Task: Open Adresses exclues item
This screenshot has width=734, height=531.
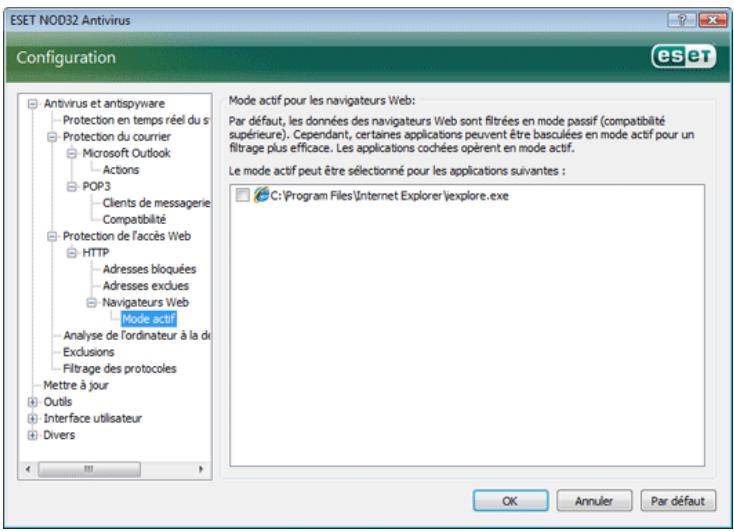Action: coord(146,286)
